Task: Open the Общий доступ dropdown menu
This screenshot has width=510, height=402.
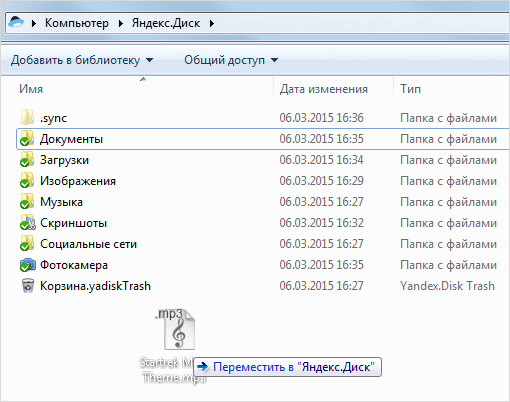Action: tap(231, 60)
